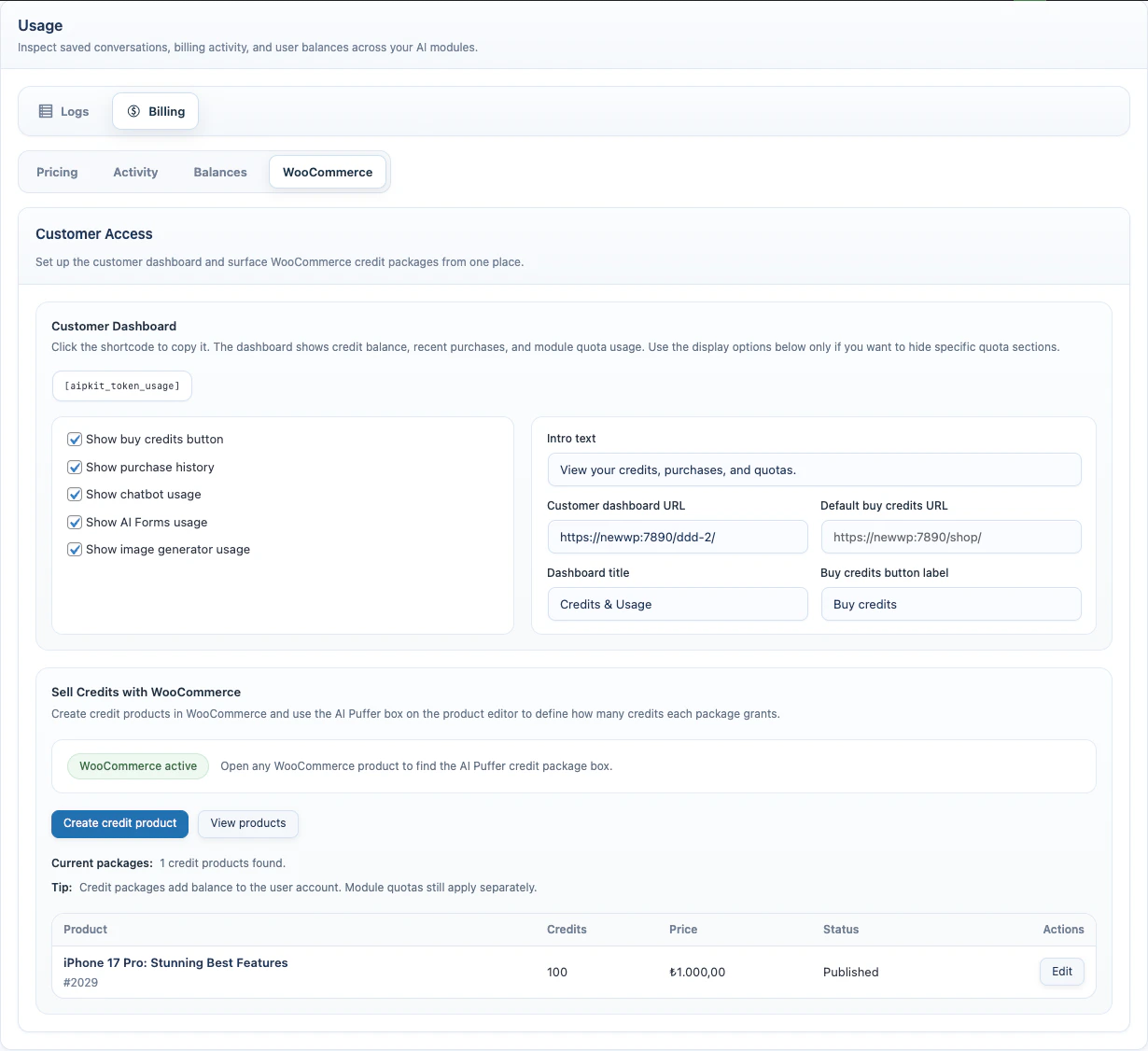Toggle Show chatbot usage off
The width and height of the screenshot is (1148, 1051).
click(74, 494)
